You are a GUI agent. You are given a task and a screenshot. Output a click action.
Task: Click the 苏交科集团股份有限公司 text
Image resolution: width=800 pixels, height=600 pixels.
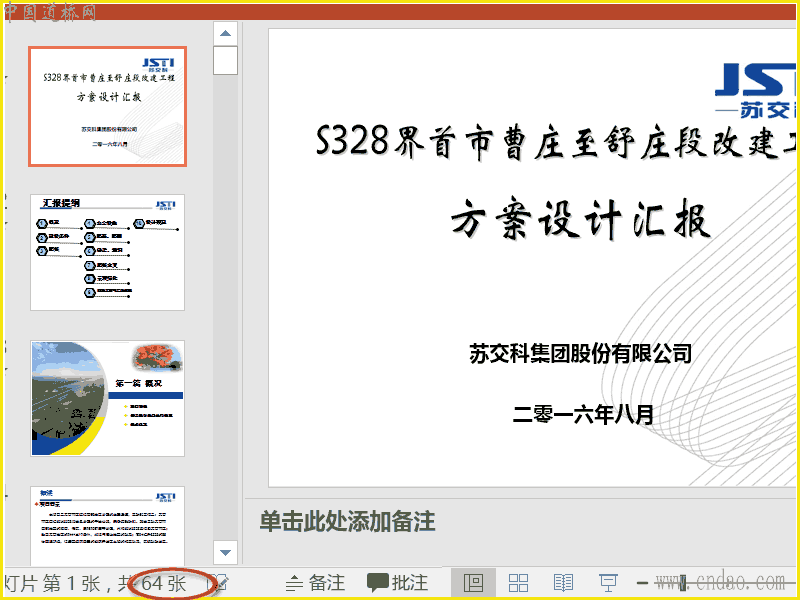click(581, 354)
